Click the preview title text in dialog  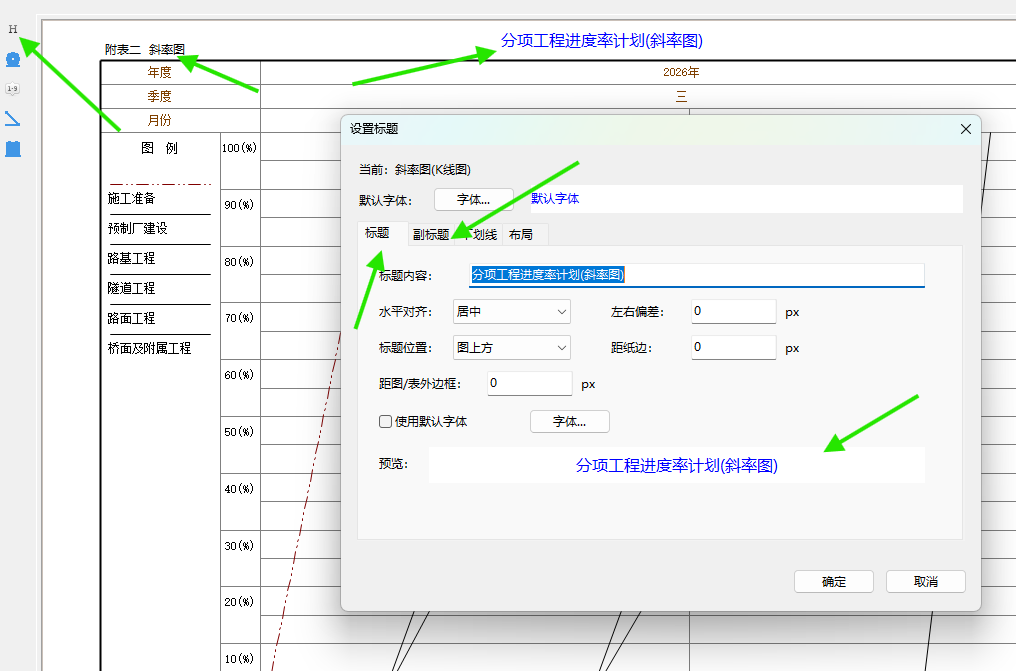(x=676, y=466)
